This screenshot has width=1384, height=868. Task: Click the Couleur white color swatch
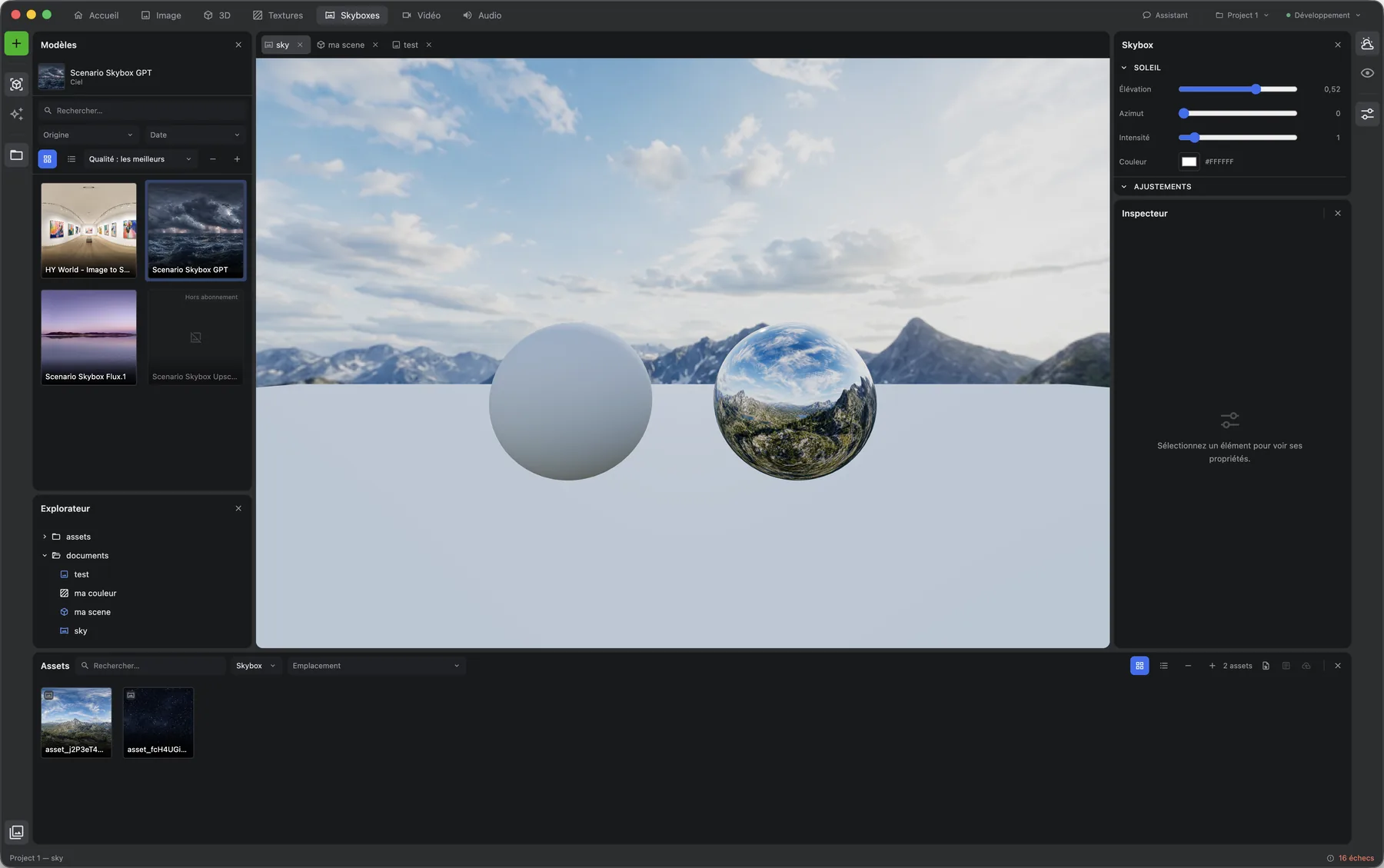pyautogui.click(x=1189, y=162)
